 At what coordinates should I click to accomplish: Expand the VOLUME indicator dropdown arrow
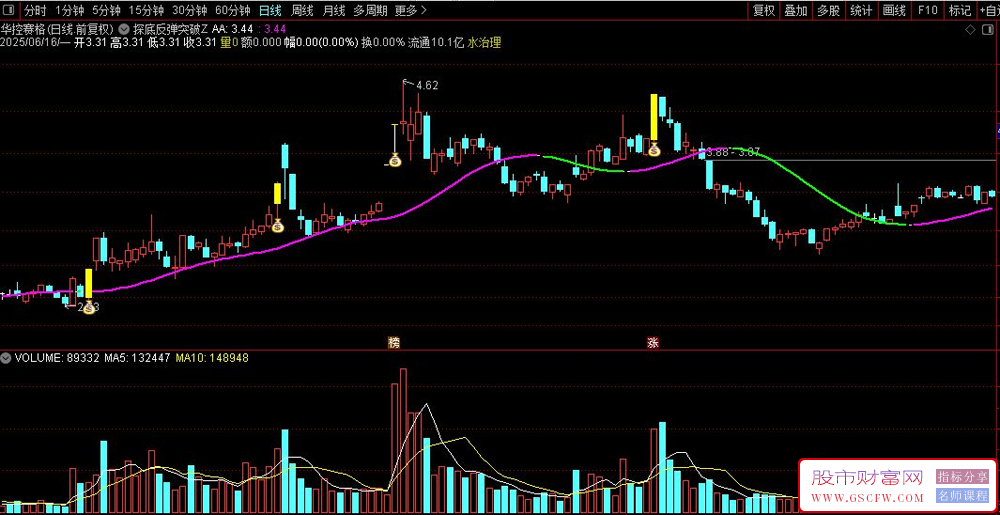6,358
